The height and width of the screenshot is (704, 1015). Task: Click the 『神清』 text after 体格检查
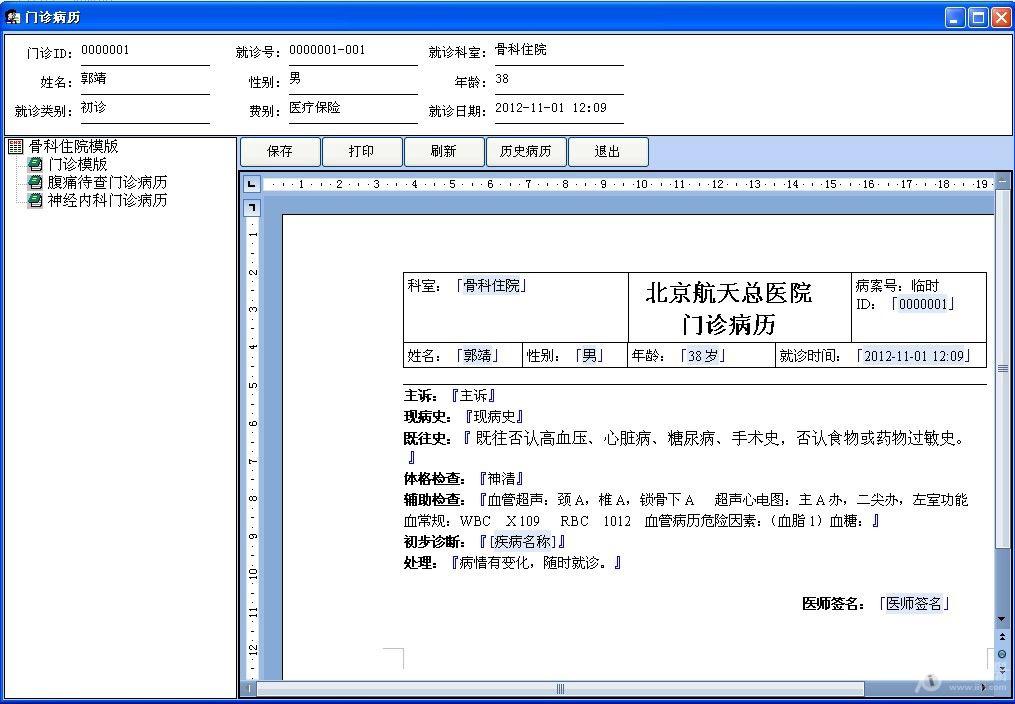coord(501,479)
